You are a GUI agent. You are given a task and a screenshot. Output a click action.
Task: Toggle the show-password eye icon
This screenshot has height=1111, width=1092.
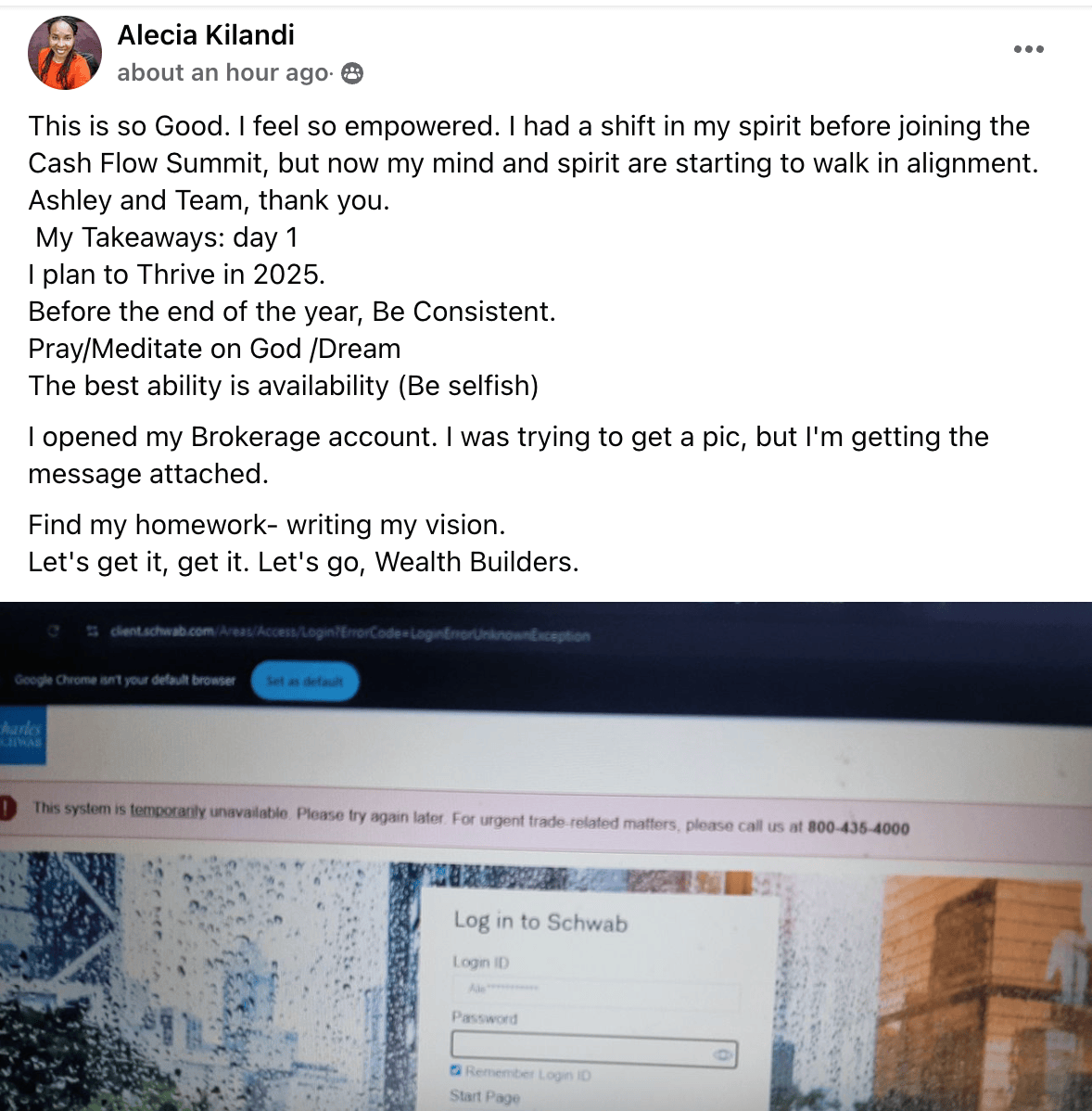[721, 1055]
